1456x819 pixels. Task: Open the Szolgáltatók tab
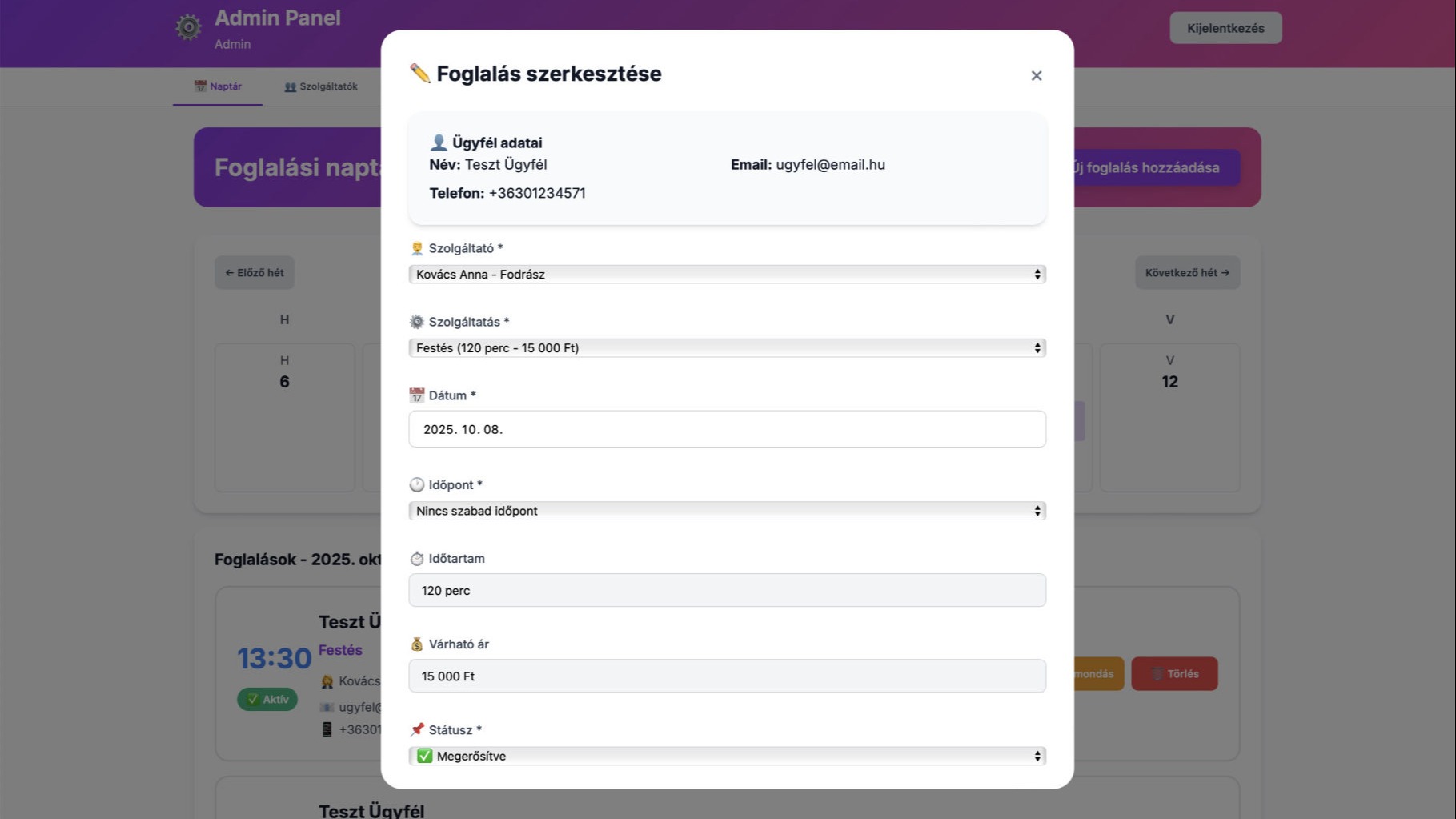point(321,86)
